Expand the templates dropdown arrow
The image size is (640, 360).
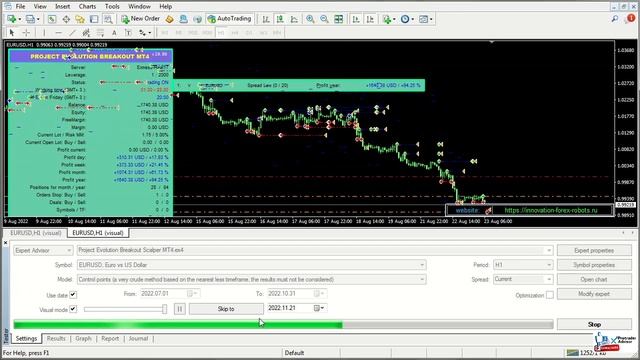(x=431, y=19)
